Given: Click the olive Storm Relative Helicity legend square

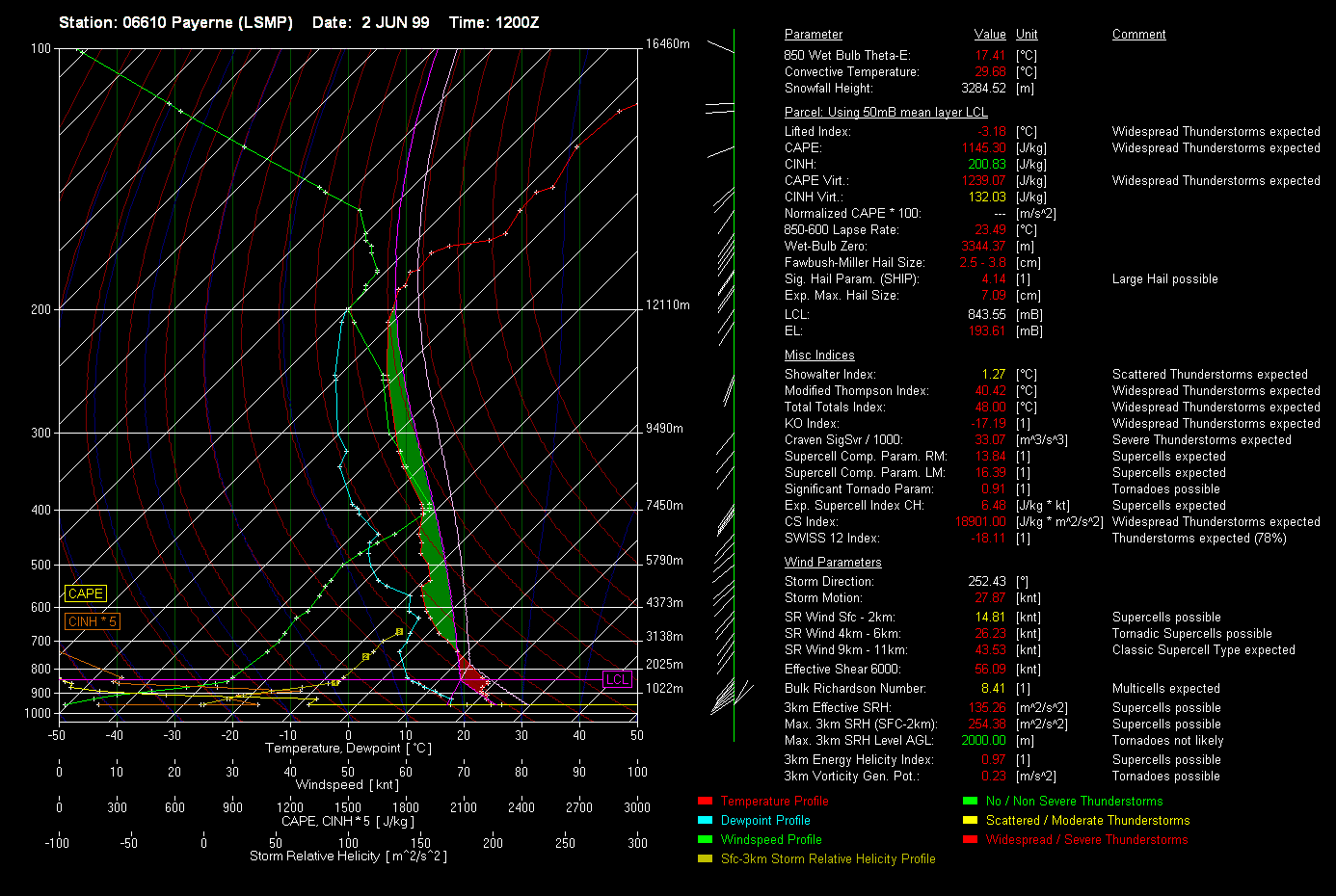Looking at the screenshot, I should [705, 859].
